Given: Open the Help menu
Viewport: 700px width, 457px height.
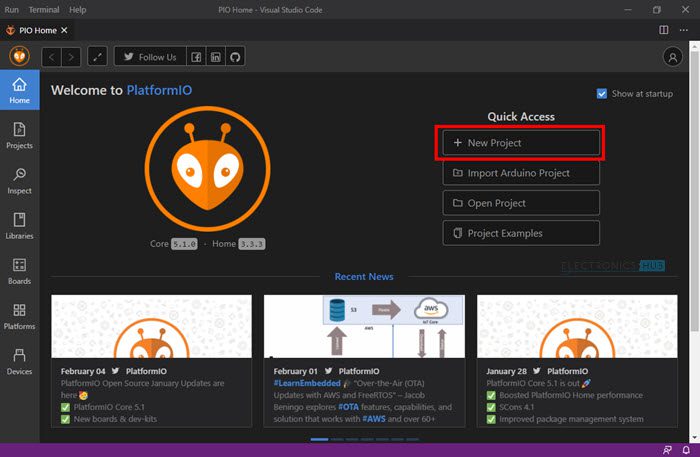Looking at the screenshot, I should (77, 9).
